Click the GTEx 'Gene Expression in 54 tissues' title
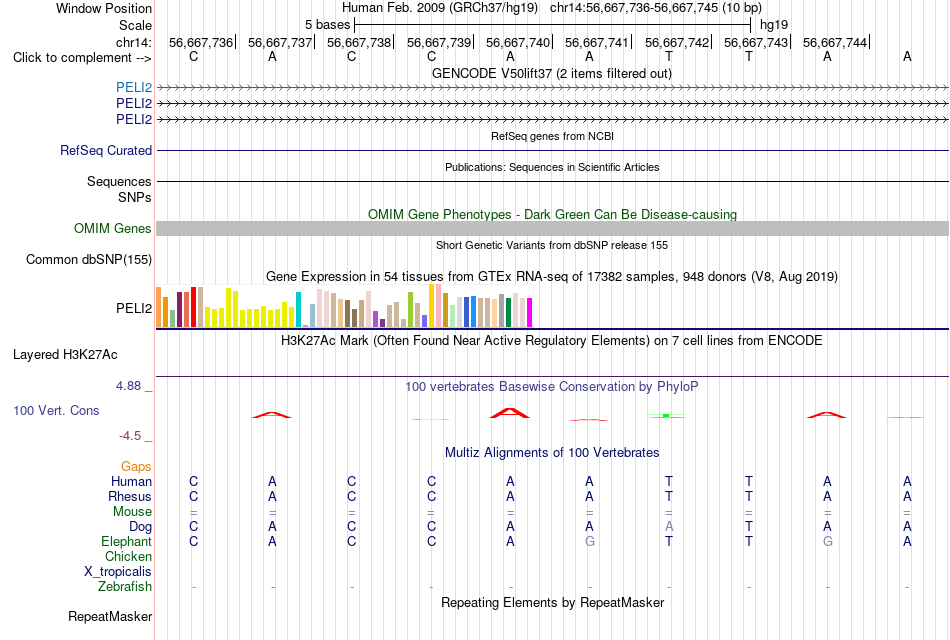The height and width of the screenshot is (640, 950). [x=552, y=277]
